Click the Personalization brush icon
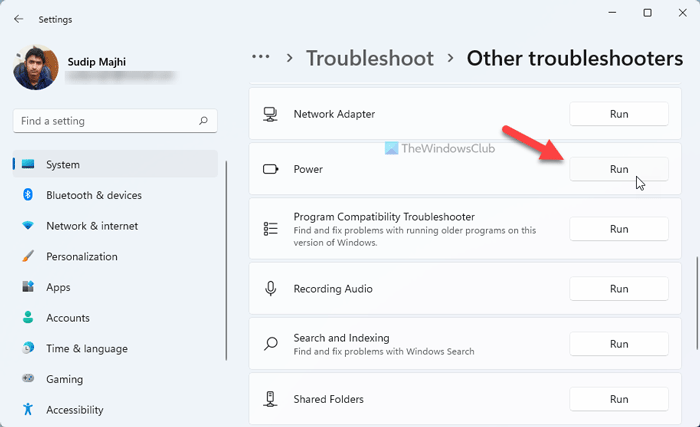The height and width of the screenshot is (427, 700). [x=27, y=257]
